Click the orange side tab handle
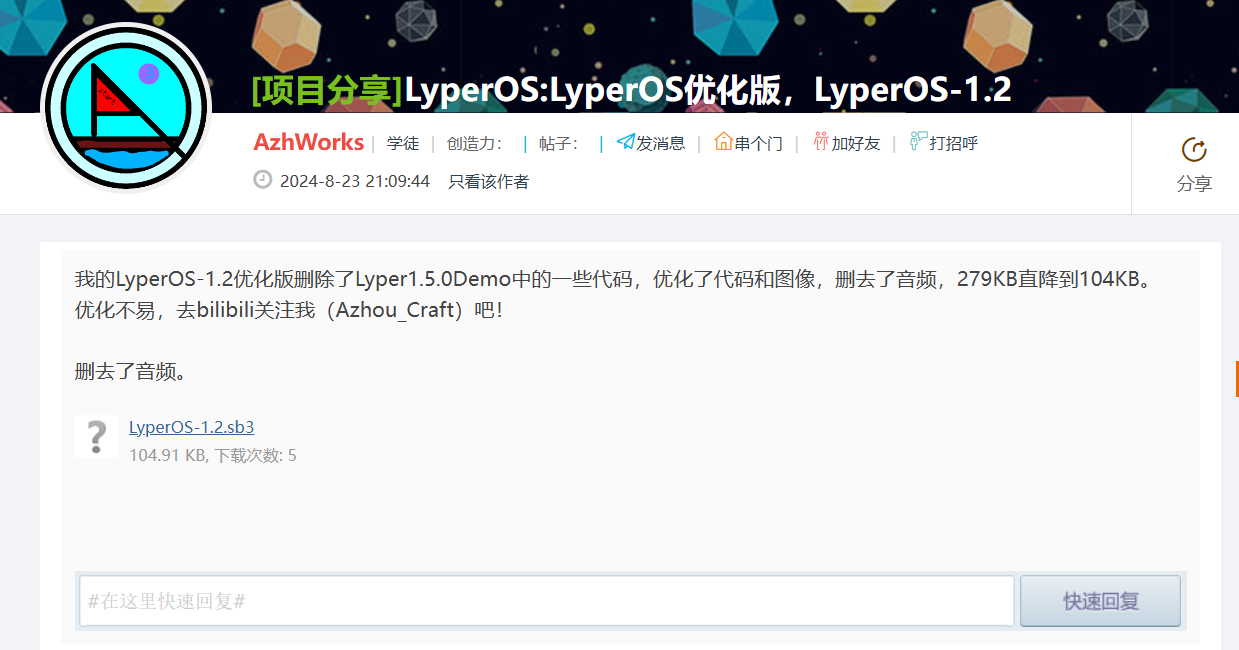1239x650 pixels. [1236, 379]
